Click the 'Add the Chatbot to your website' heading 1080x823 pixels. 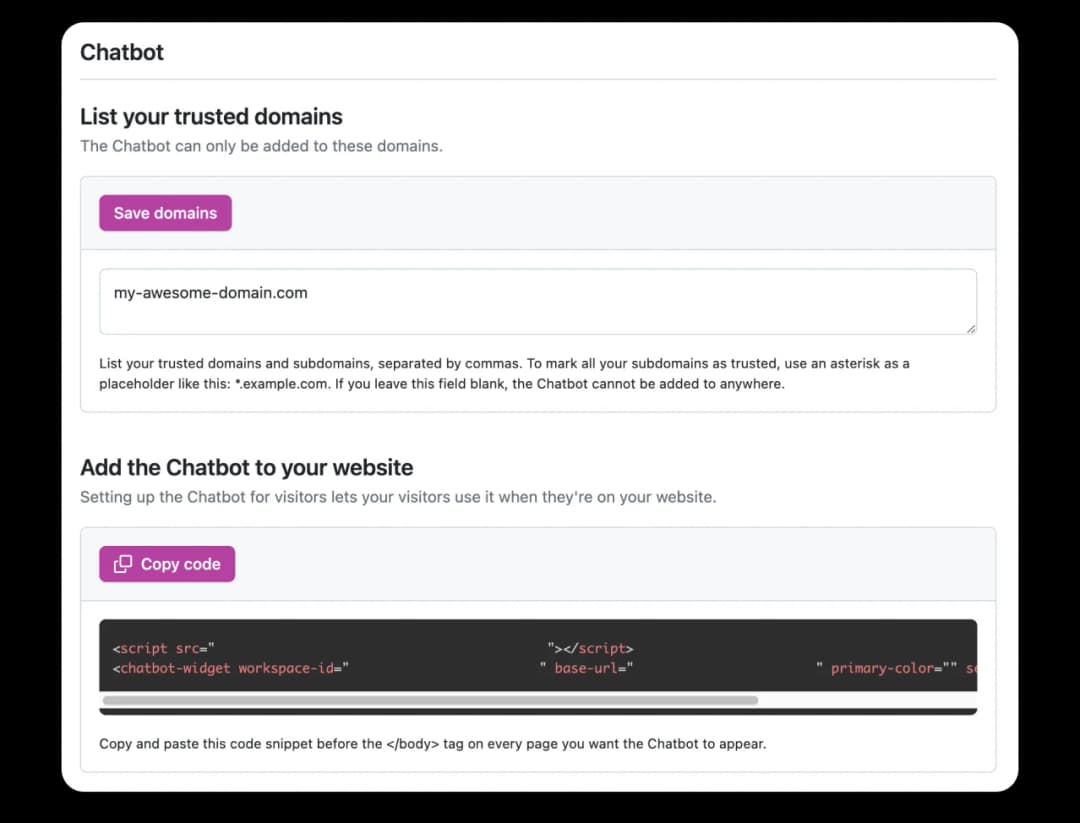(247, 467)
